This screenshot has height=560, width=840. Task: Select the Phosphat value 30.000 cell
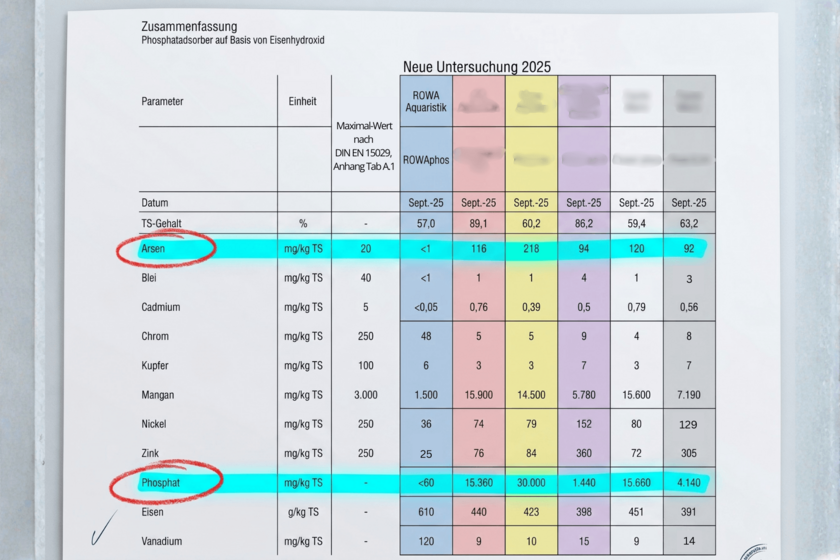[531, 483]
